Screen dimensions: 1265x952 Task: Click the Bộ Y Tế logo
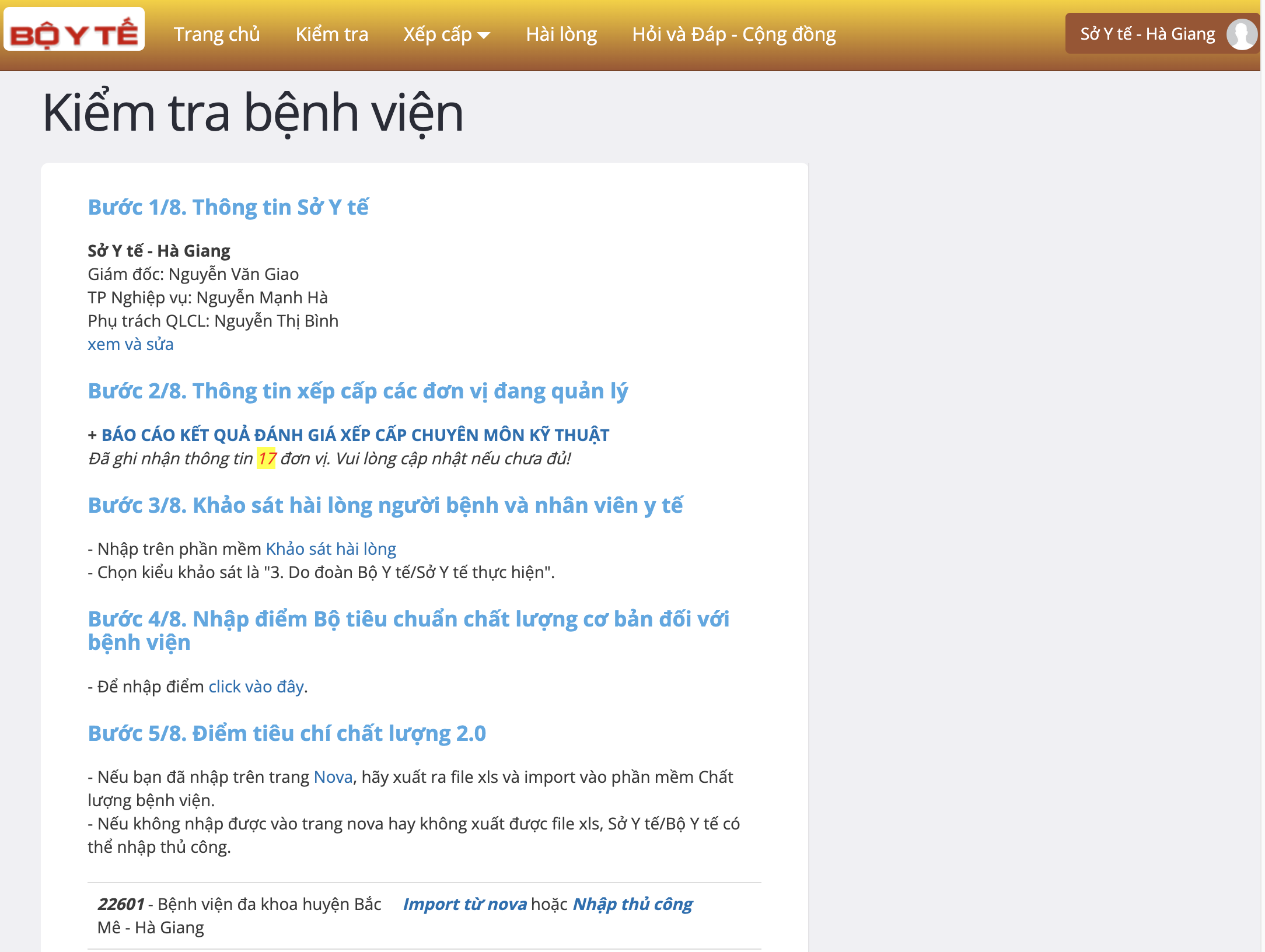(74, 30)
